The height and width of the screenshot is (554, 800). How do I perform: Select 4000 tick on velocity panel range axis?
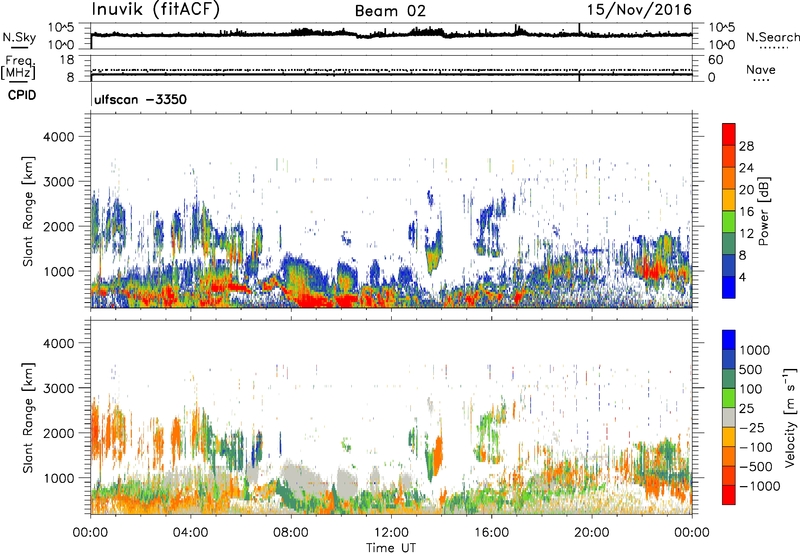tap(59, 343)
